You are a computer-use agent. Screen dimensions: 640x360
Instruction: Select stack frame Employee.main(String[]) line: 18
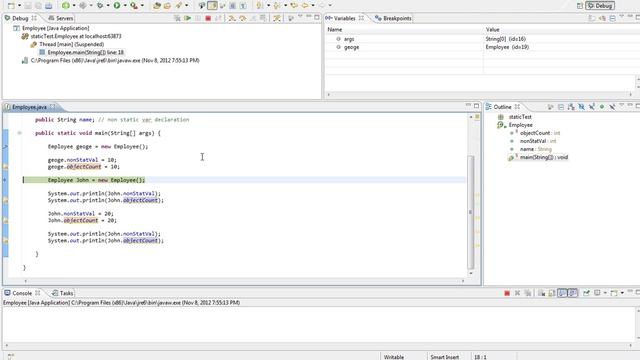pos(85,52)
